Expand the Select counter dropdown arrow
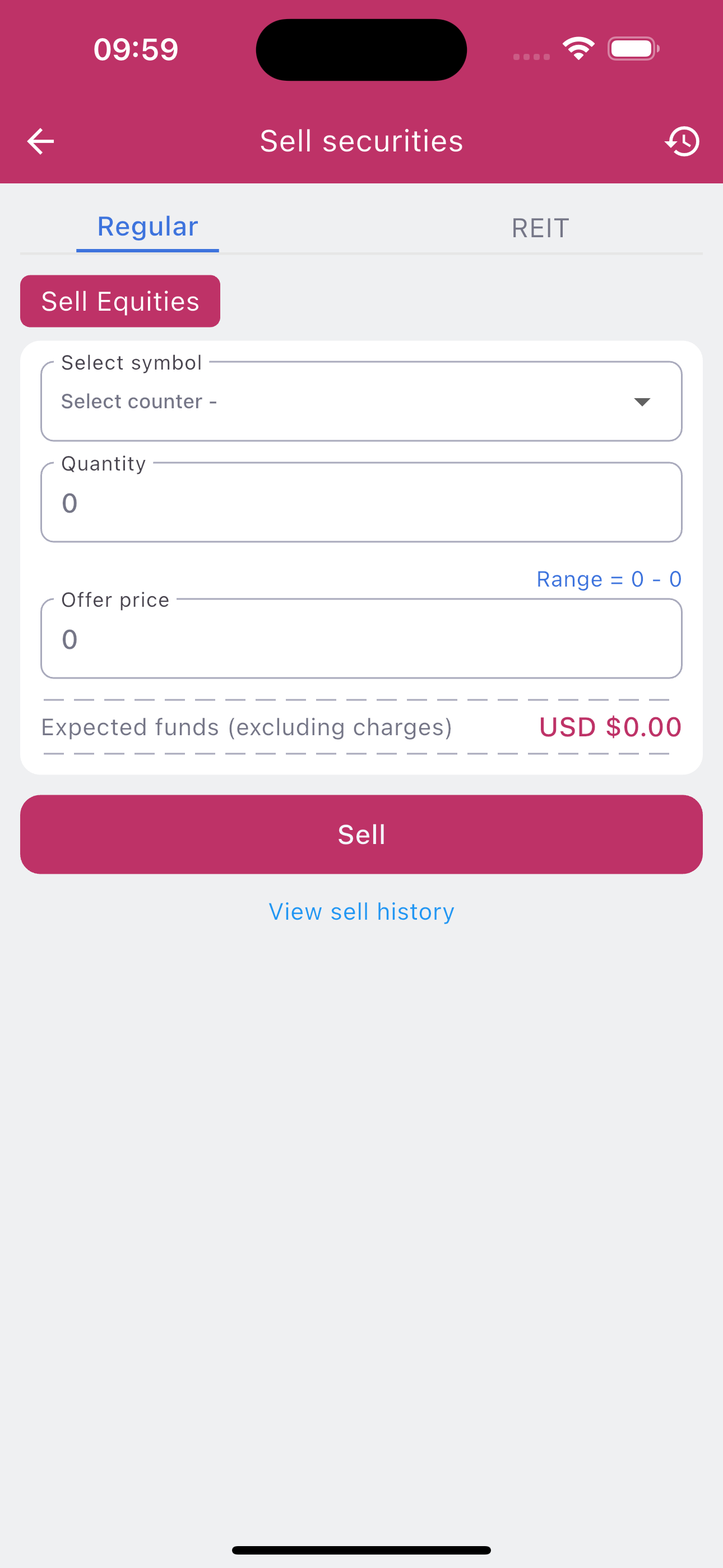Viewport: 723px width, 1568px height. pyautogui.click(x=642, y=402)
